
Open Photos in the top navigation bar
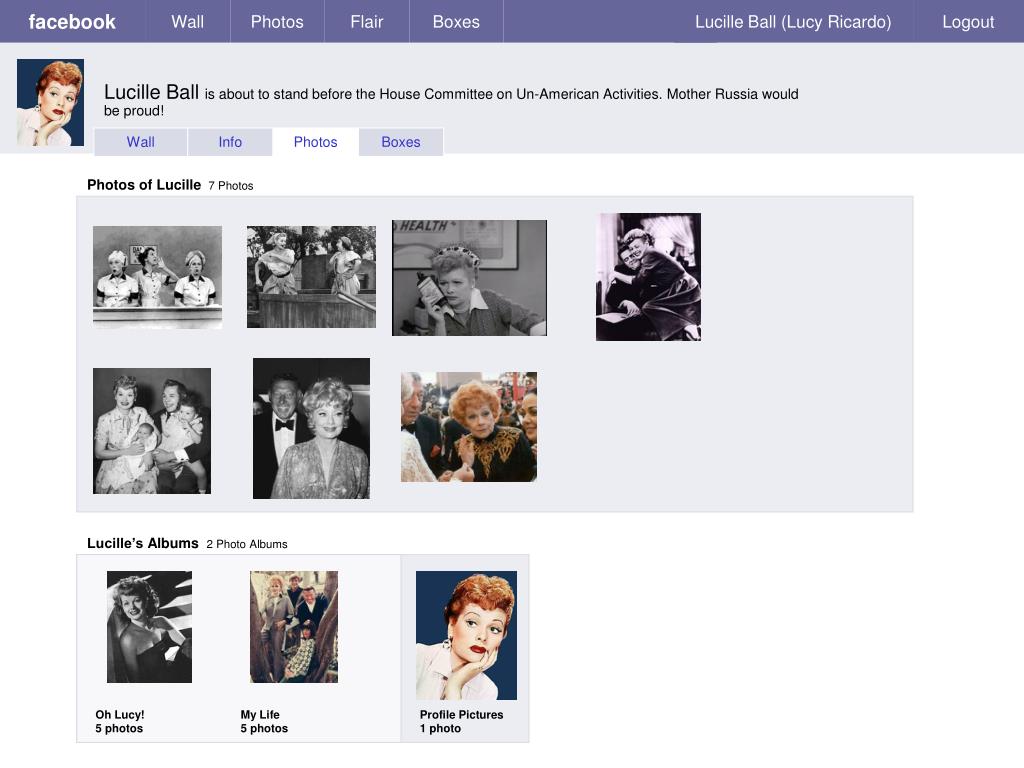pos(277,22)
